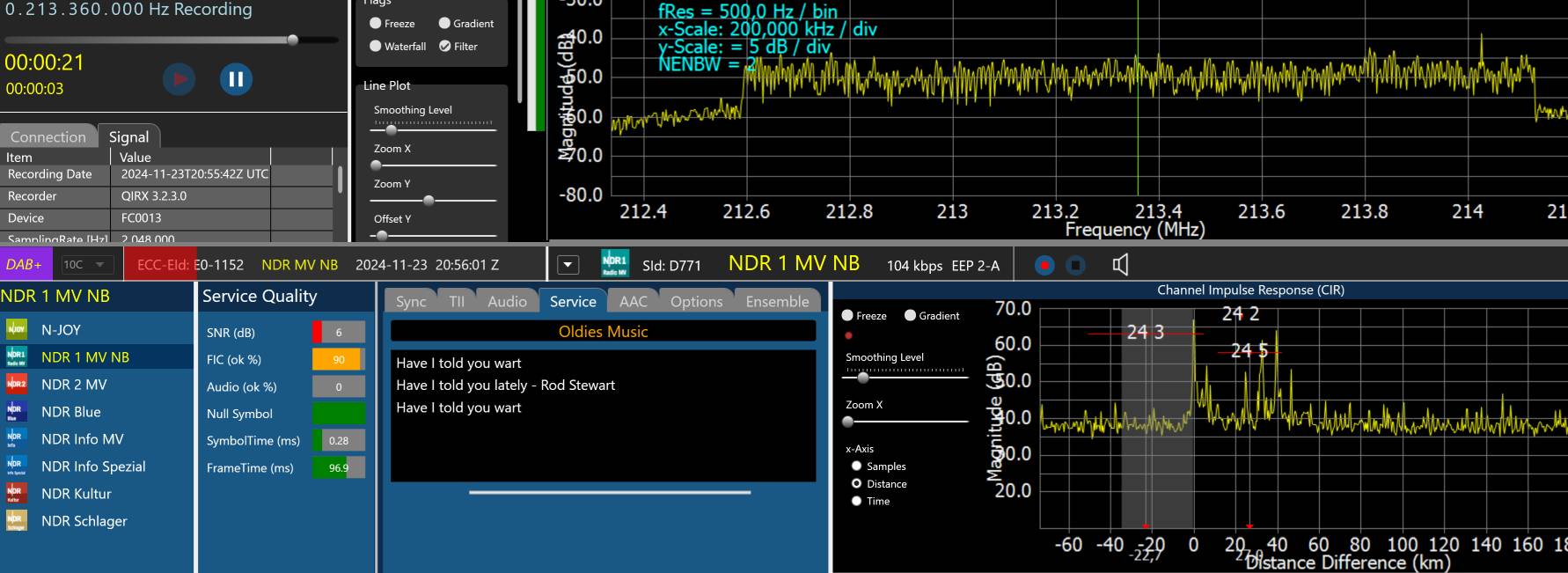Enable the Waterfall flag

click(x=376, y=47)
